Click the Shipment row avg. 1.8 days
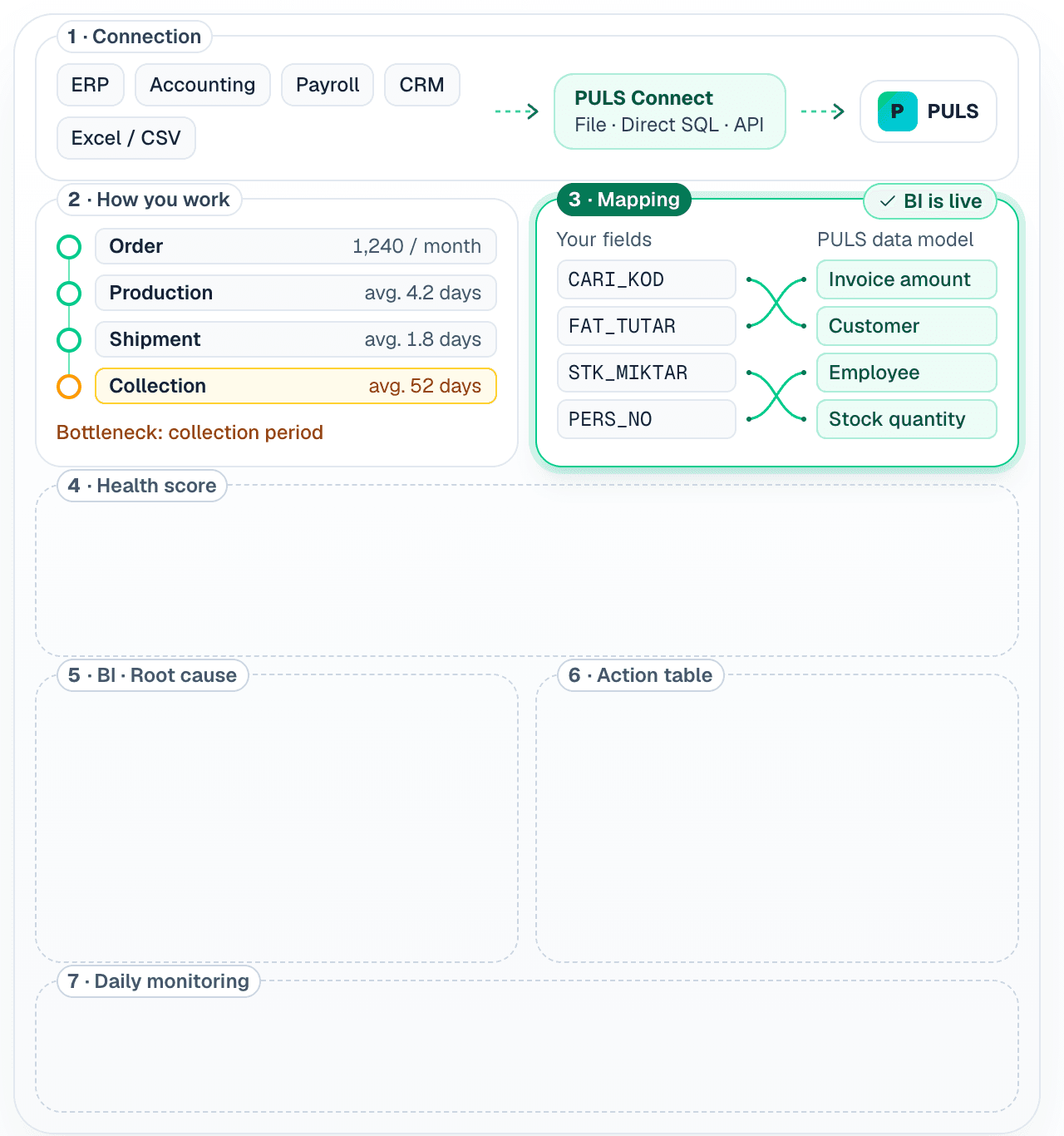 click(296, 339)
